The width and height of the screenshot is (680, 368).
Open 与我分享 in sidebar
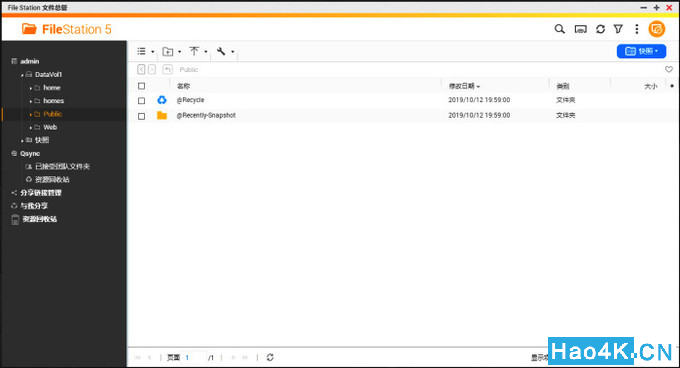pos(34,206)
